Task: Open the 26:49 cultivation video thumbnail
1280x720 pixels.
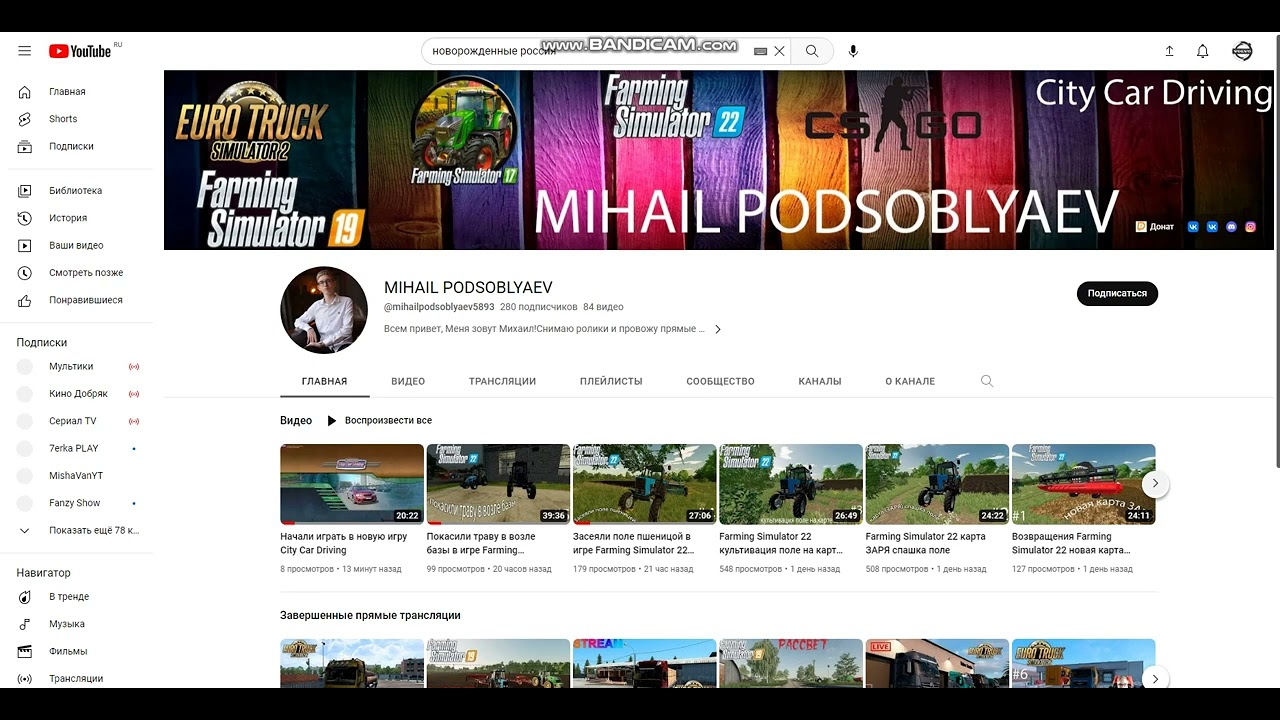Action: point(791,484)
